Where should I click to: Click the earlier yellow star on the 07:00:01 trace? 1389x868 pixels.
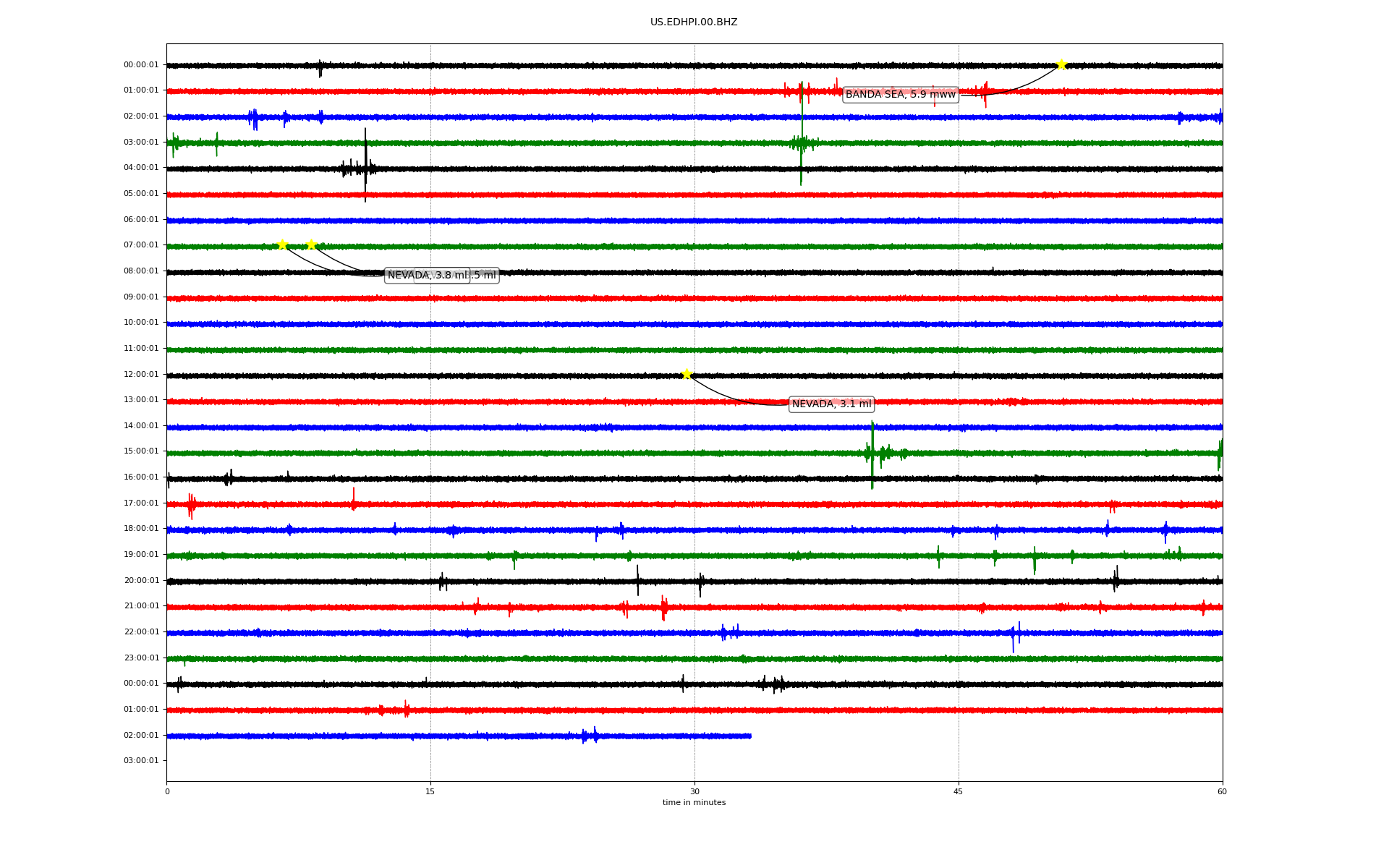[282, 244]
